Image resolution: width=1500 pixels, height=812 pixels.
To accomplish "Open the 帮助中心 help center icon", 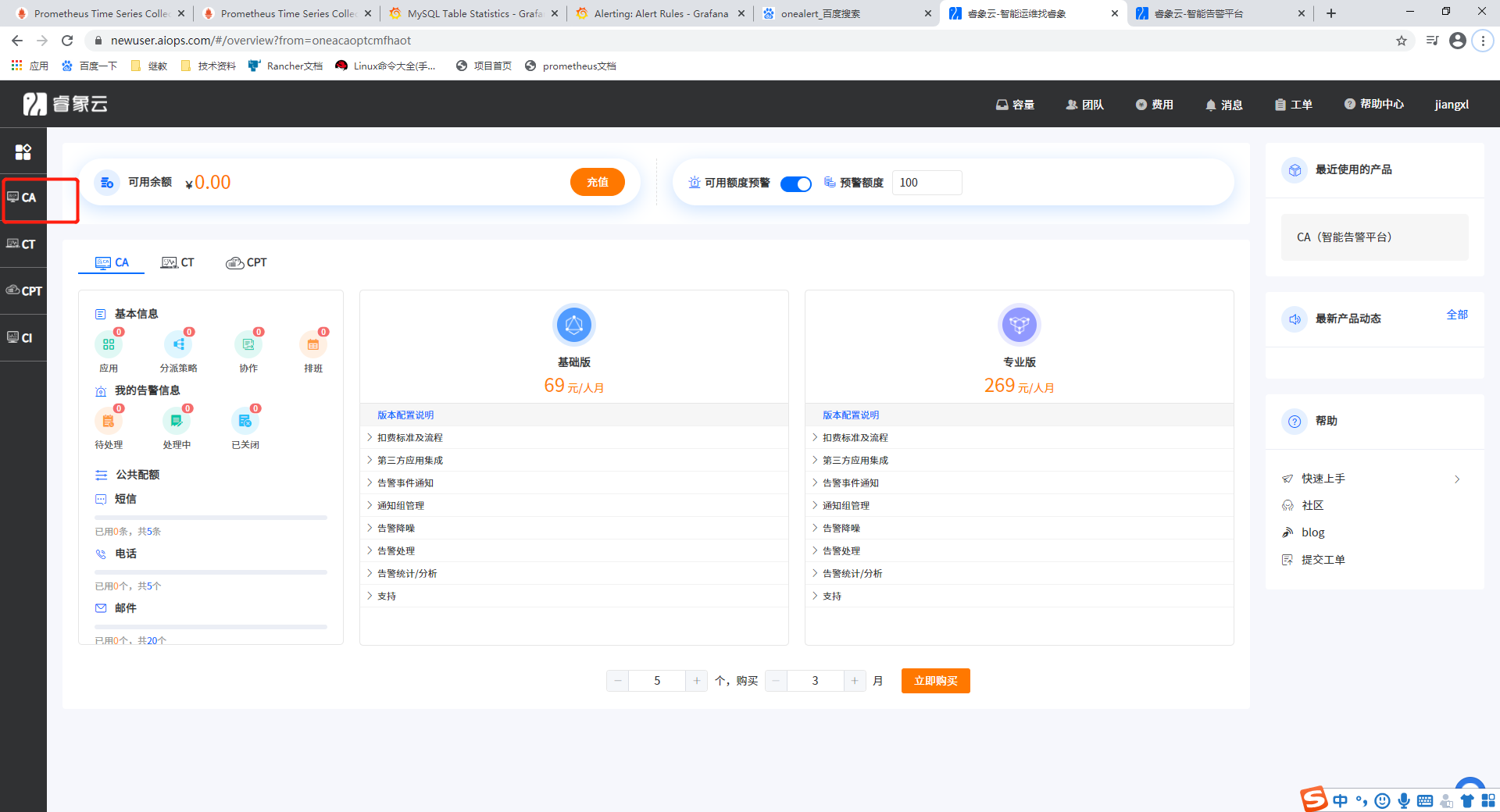I will [1374, 104].
